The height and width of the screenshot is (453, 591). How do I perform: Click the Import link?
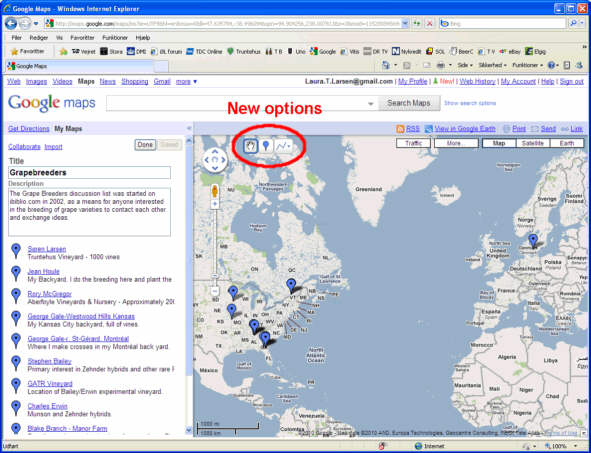click(x=54, y=147)
